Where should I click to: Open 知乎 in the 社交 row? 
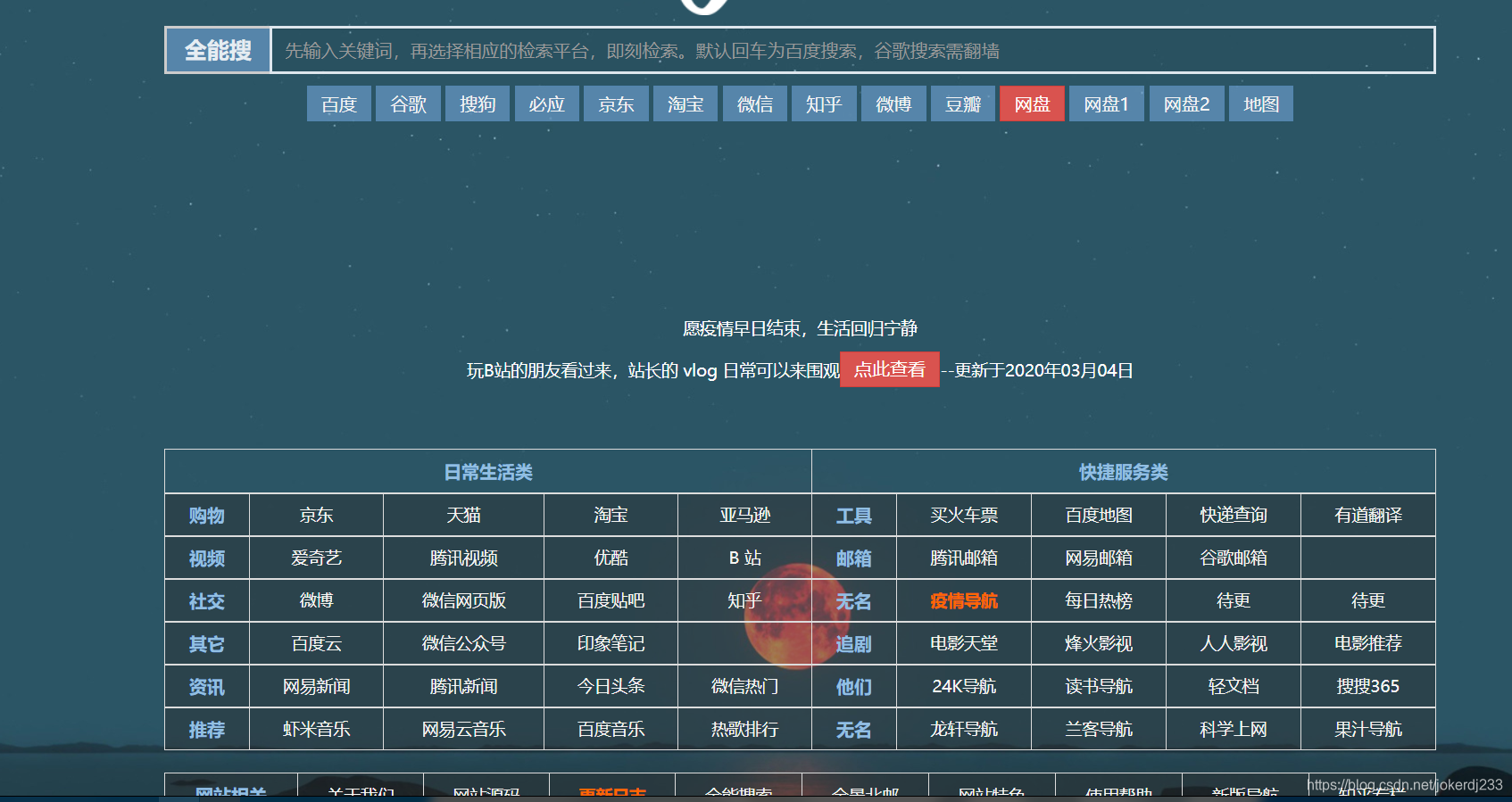[x=744, y=600]
